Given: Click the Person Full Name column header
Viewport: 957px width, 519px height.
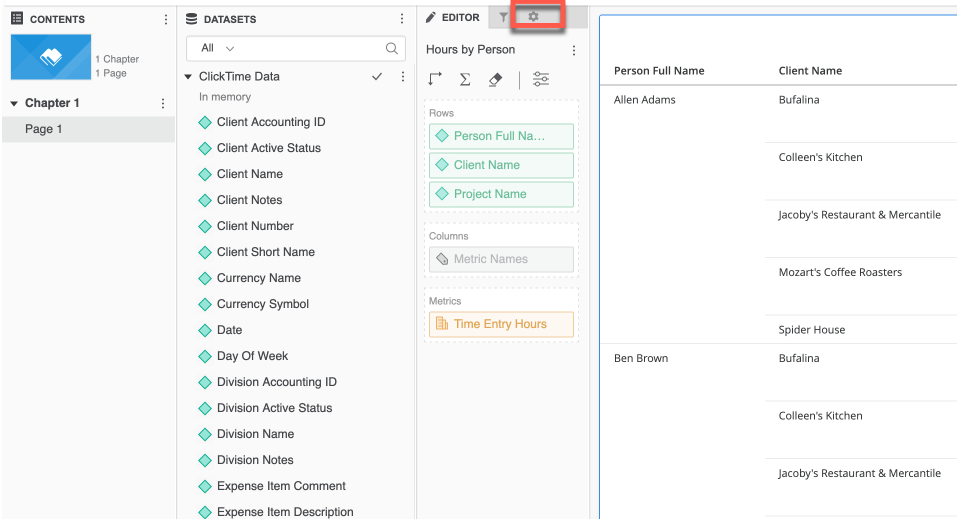Looking at the screenshot, I should 659,71.
